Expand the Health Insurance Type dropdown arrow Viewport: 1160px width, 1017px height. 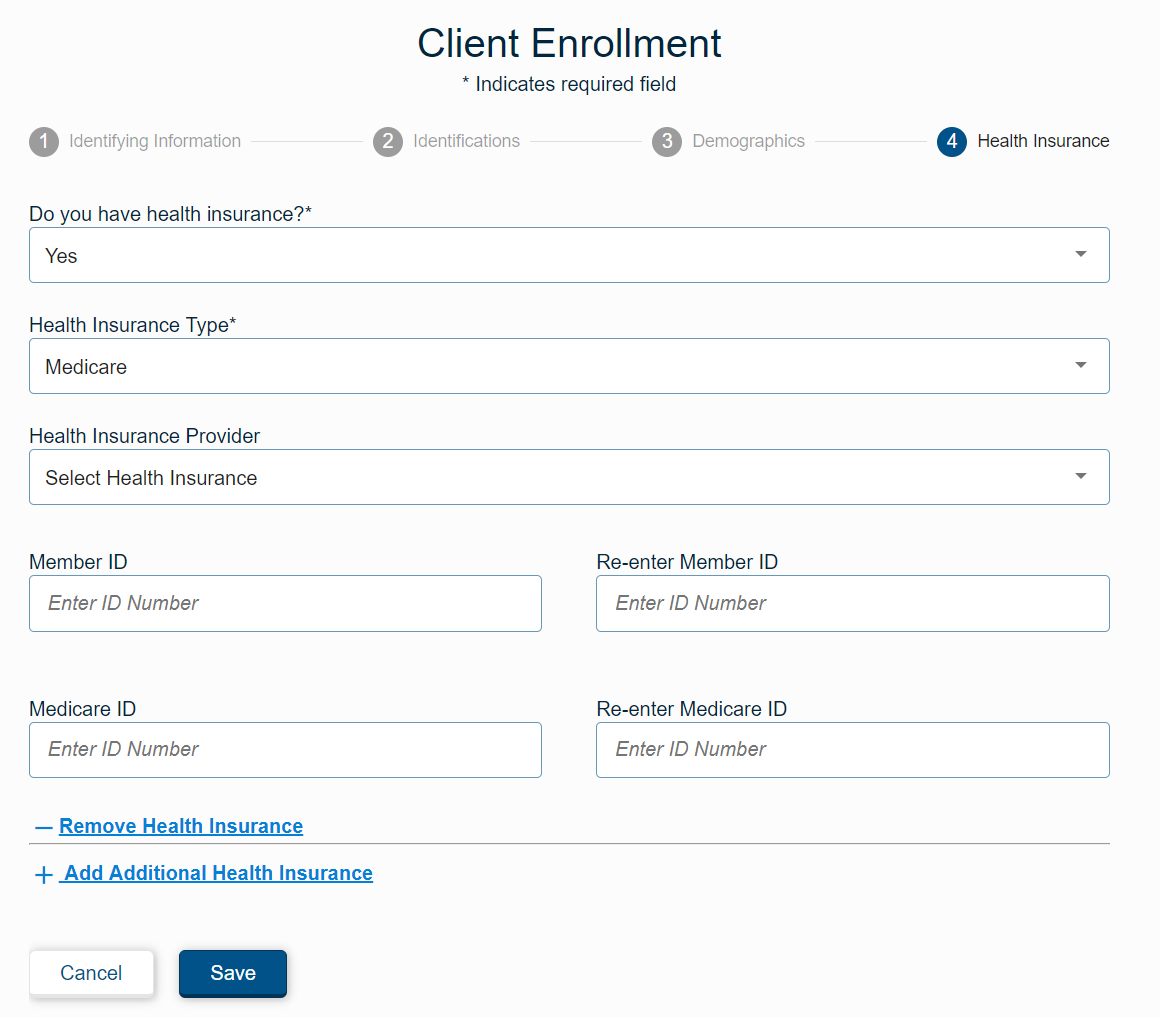1081,365
